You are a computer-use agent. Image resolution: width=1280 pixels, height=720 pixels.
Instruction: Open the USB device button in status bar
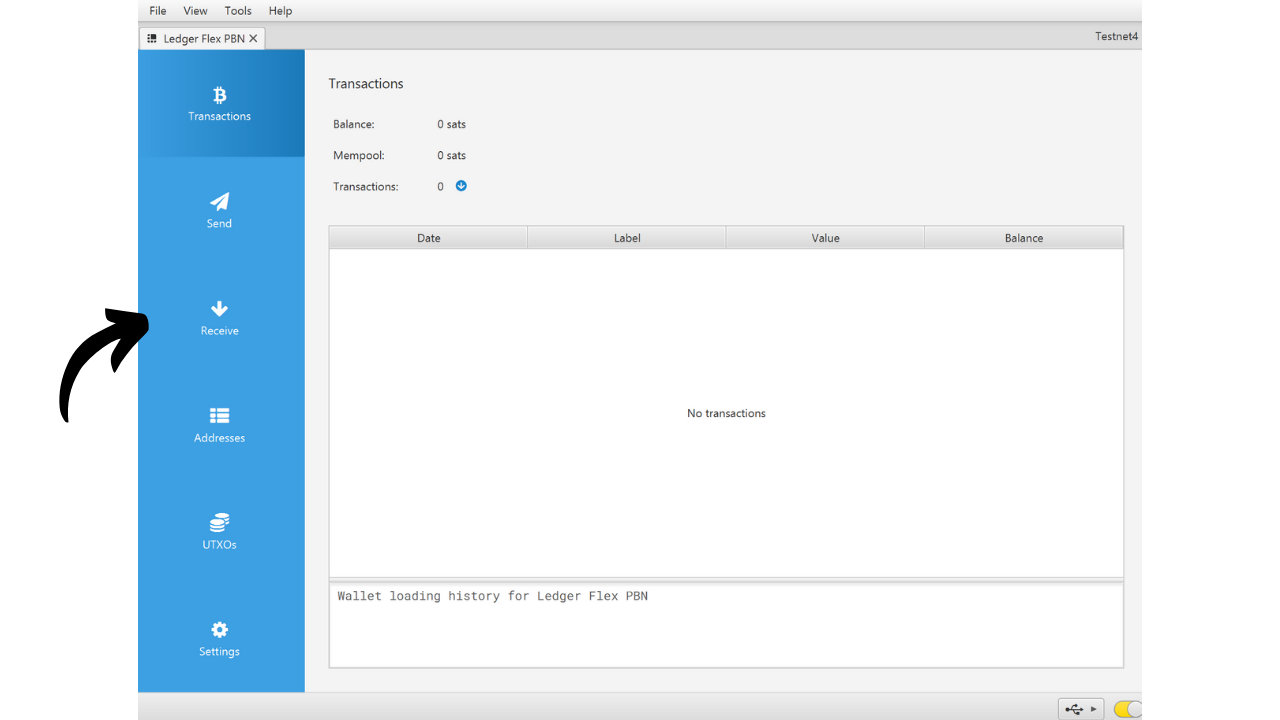click(1080, 709)
